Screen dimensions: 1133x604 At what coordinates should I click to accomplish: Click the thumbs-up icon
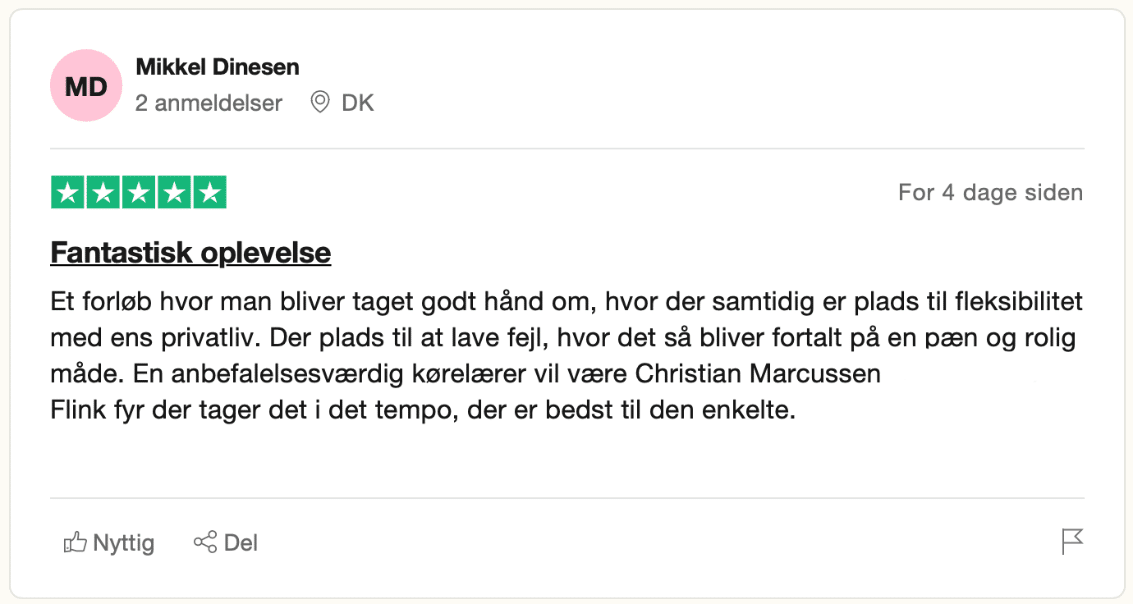[75, 543]
